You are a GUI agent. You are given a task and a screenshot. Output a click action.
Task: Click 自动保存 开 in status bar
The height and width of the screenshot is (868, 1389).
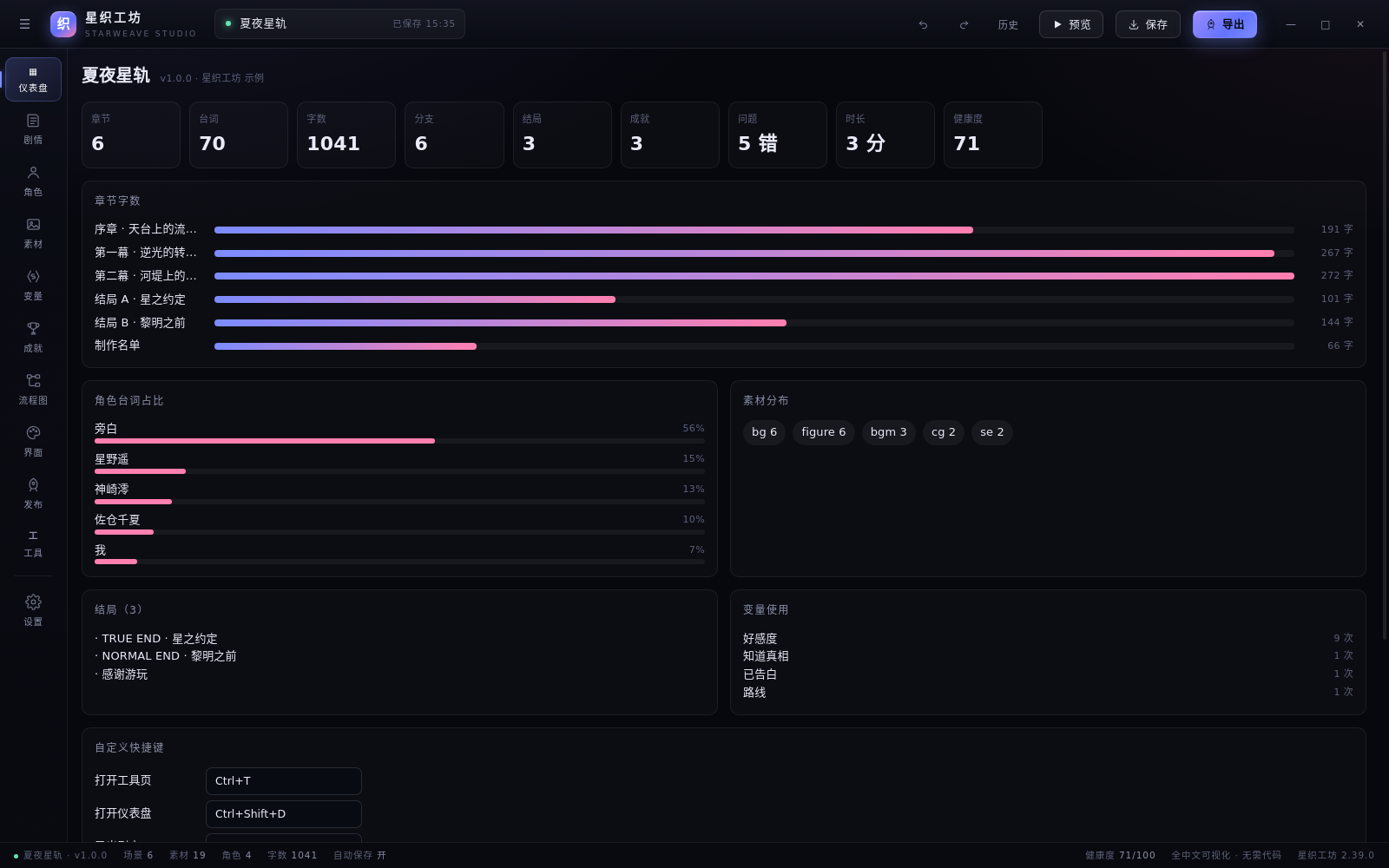tap(359, 855)
